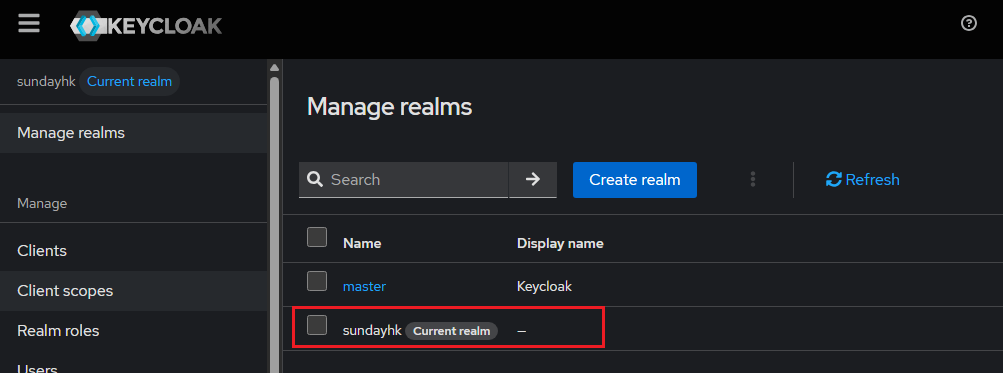Open the help question mark icon

(x=968, y=24)
